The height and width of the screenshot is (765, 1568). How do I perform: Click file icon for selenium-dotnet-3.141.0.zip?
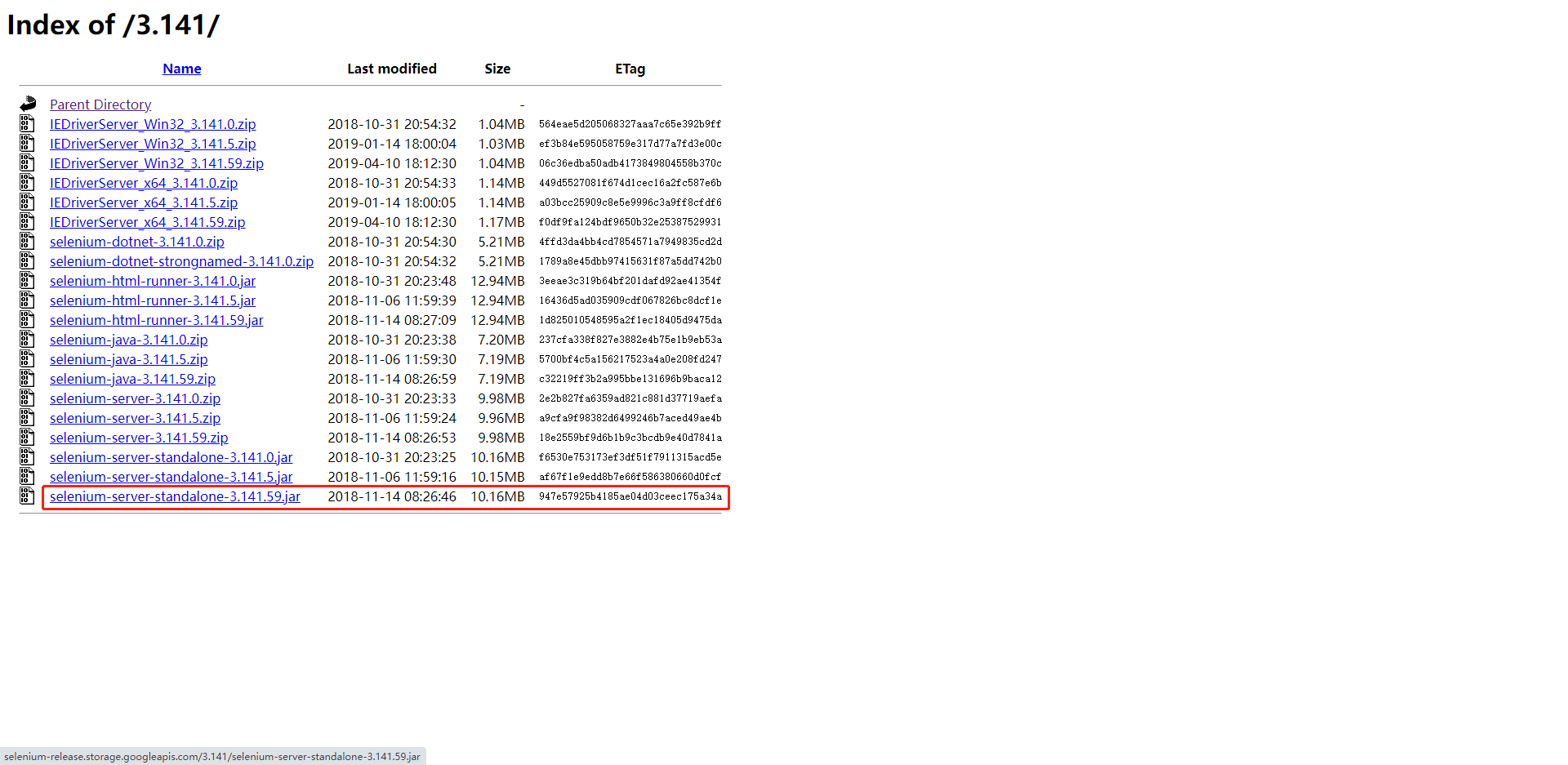click(x=27, y=241)
